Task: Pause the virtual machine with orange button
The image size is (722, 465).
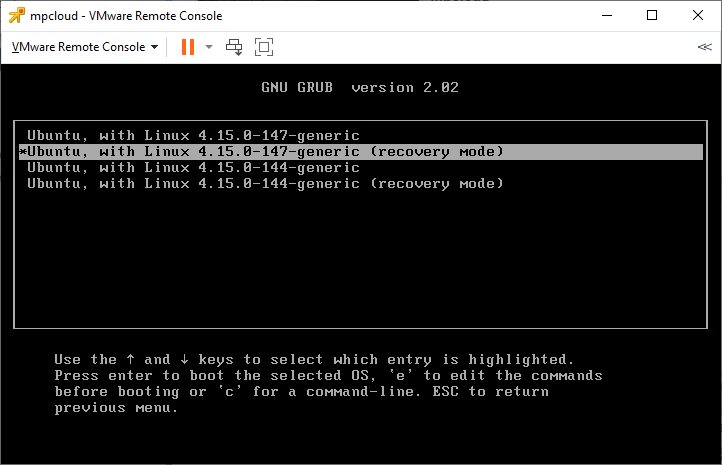Action: click(188, 47)
